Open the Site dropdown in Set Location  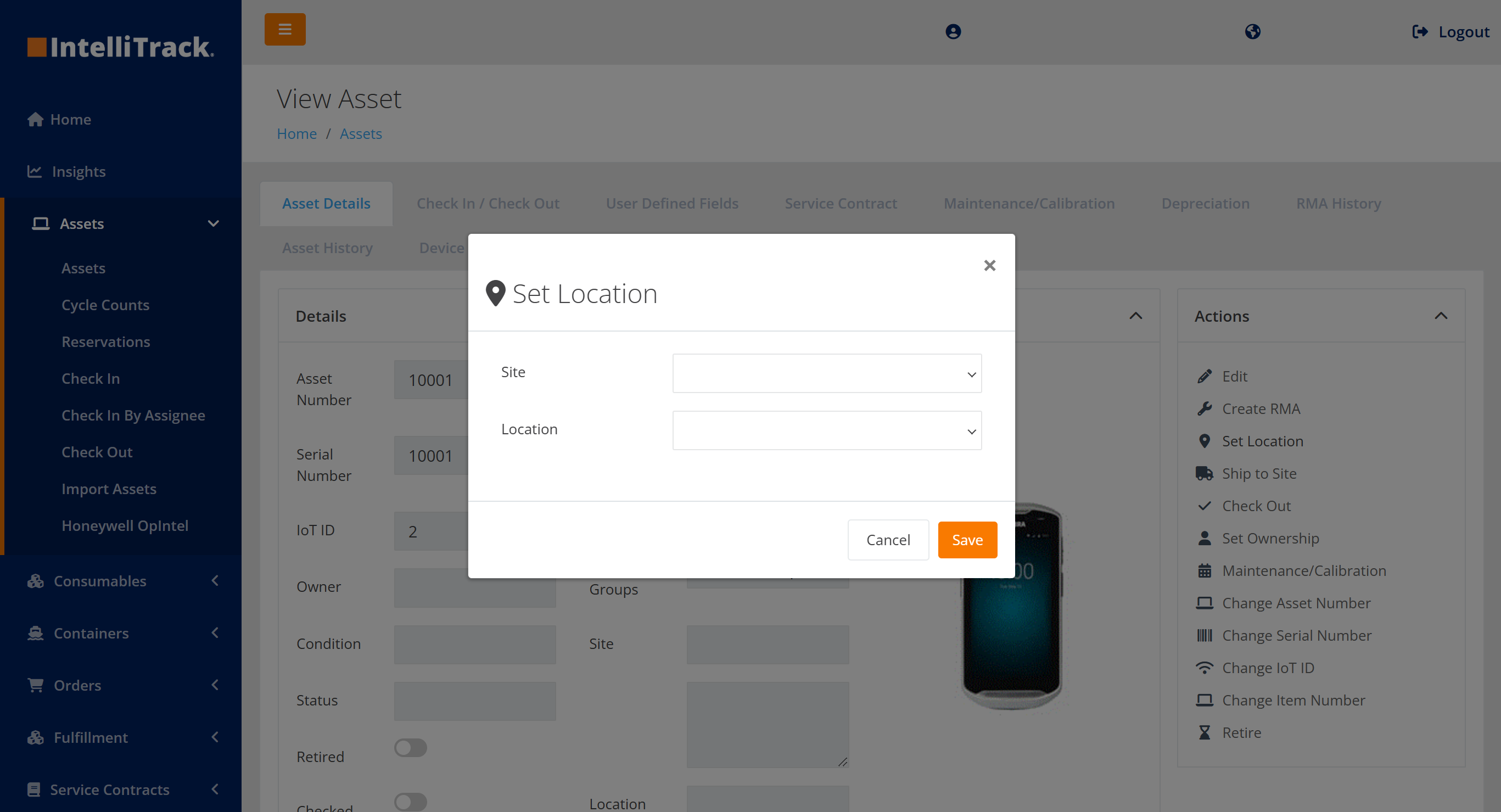pos(826,373)
